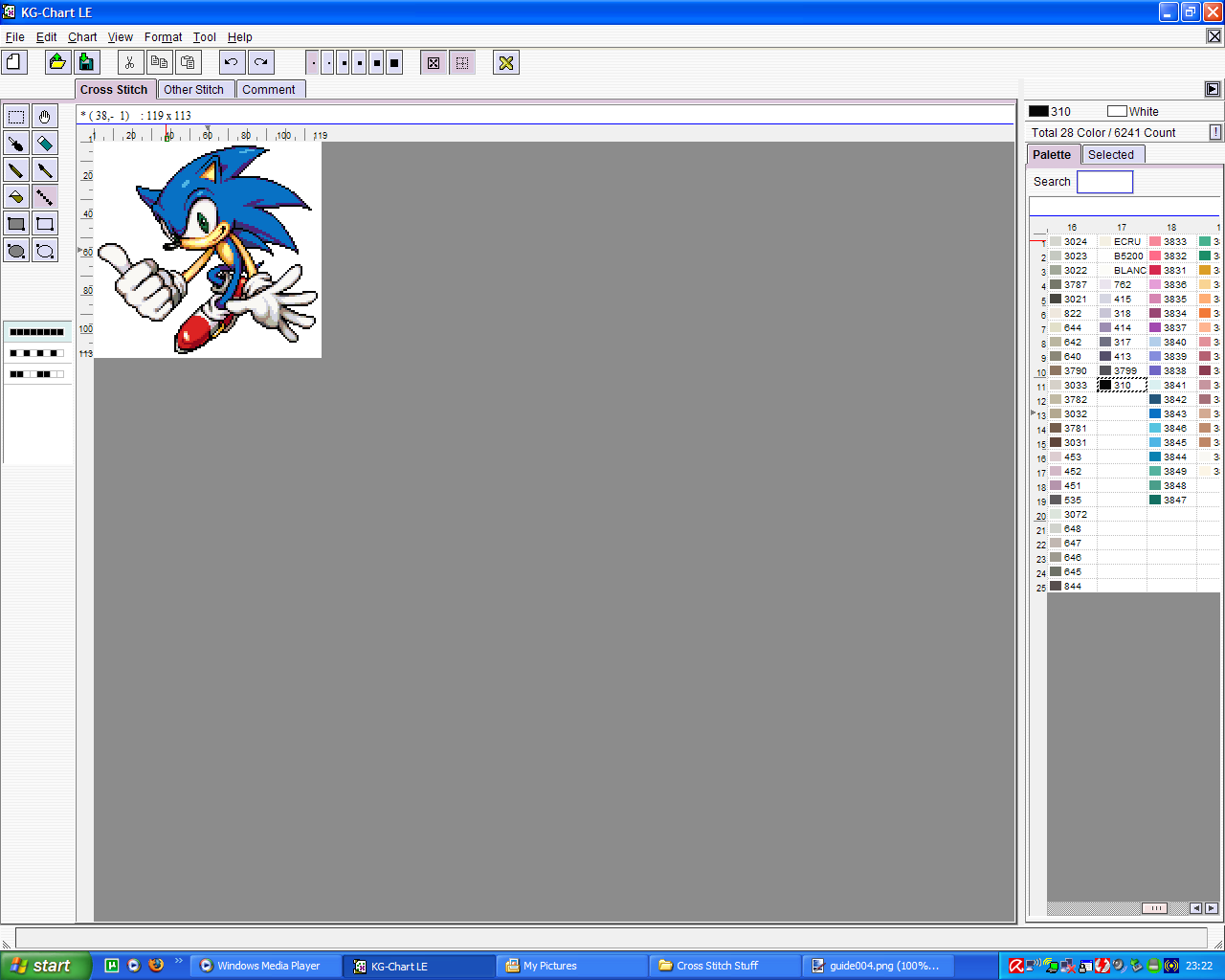Pick the color picker eyedropper tool
This screenshot has width=1225, height=980.
pyautogui.click(x=16, y=144)
